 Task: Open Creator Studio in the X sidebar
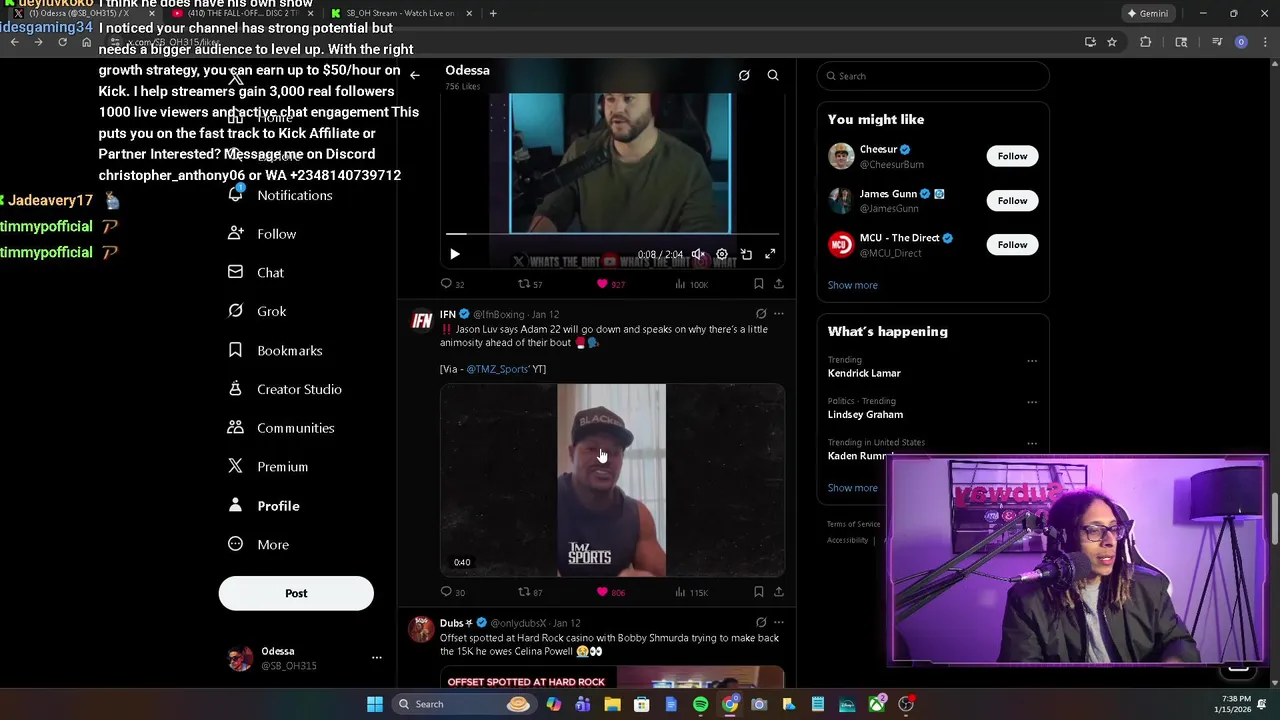(x=285, y=389)
